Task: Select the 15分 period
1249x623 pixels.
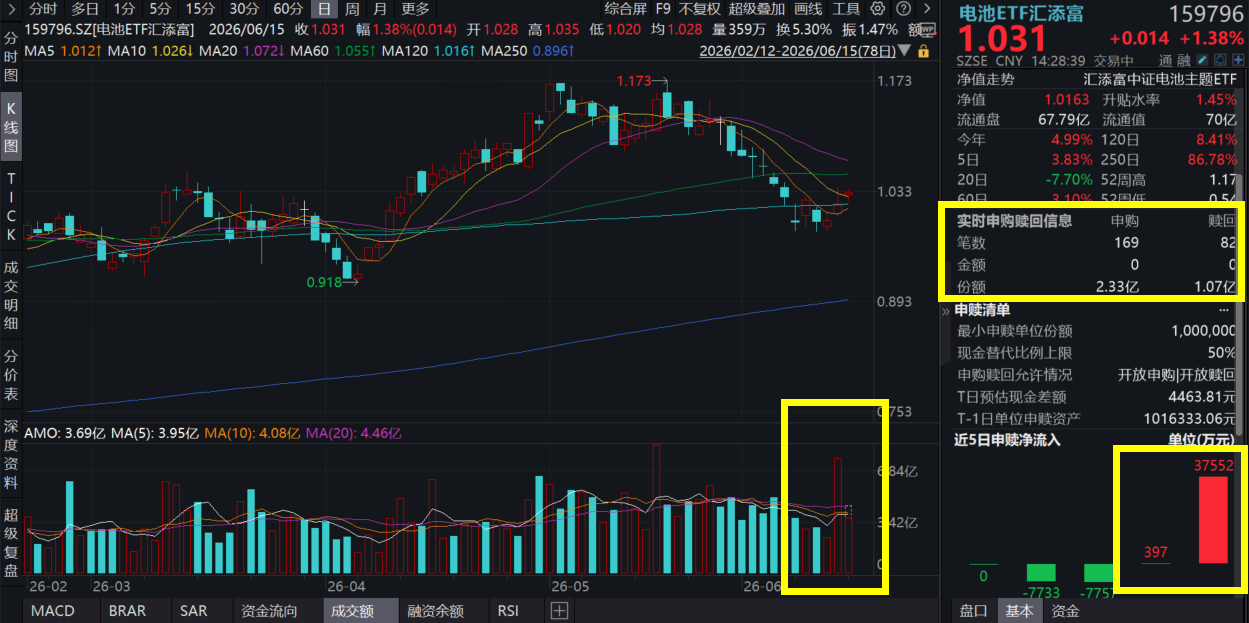Action: (200, 8)
